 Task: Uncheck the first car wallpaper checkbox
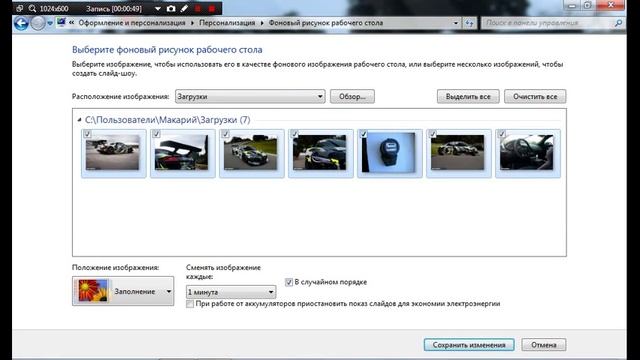pos(87,134)
